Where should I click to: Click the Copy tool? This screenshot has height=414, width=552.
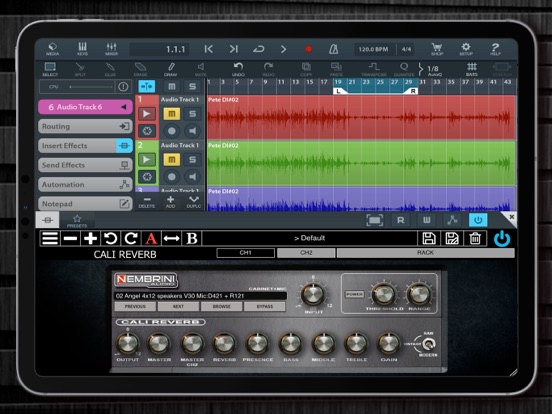[306, 69]
